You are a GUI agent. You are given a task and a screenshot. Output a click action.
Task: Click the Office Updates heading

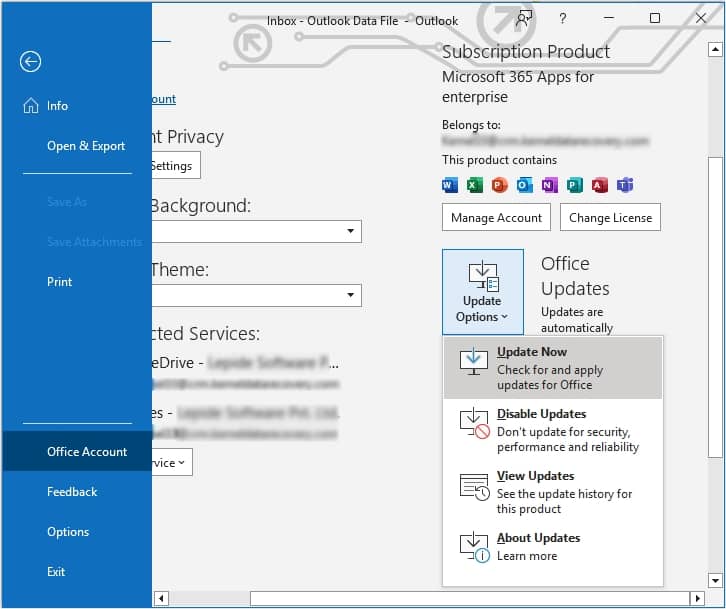coord(575,276)
